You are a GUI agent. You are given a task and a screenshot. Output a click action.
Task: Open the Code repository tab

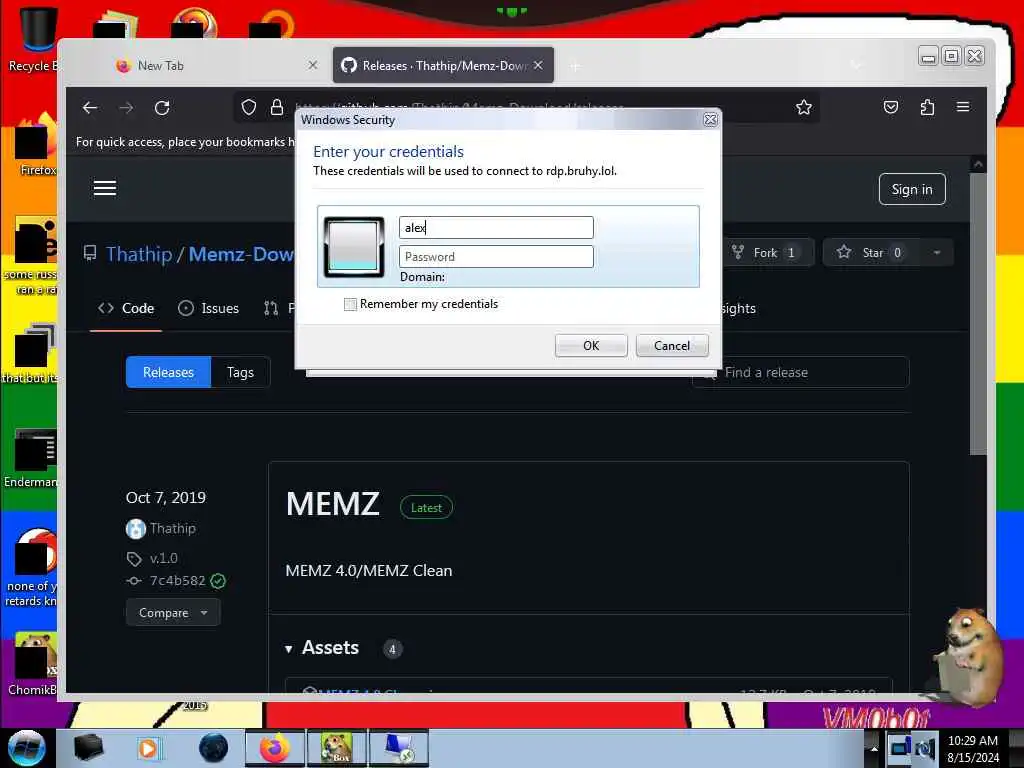[126, 308]
